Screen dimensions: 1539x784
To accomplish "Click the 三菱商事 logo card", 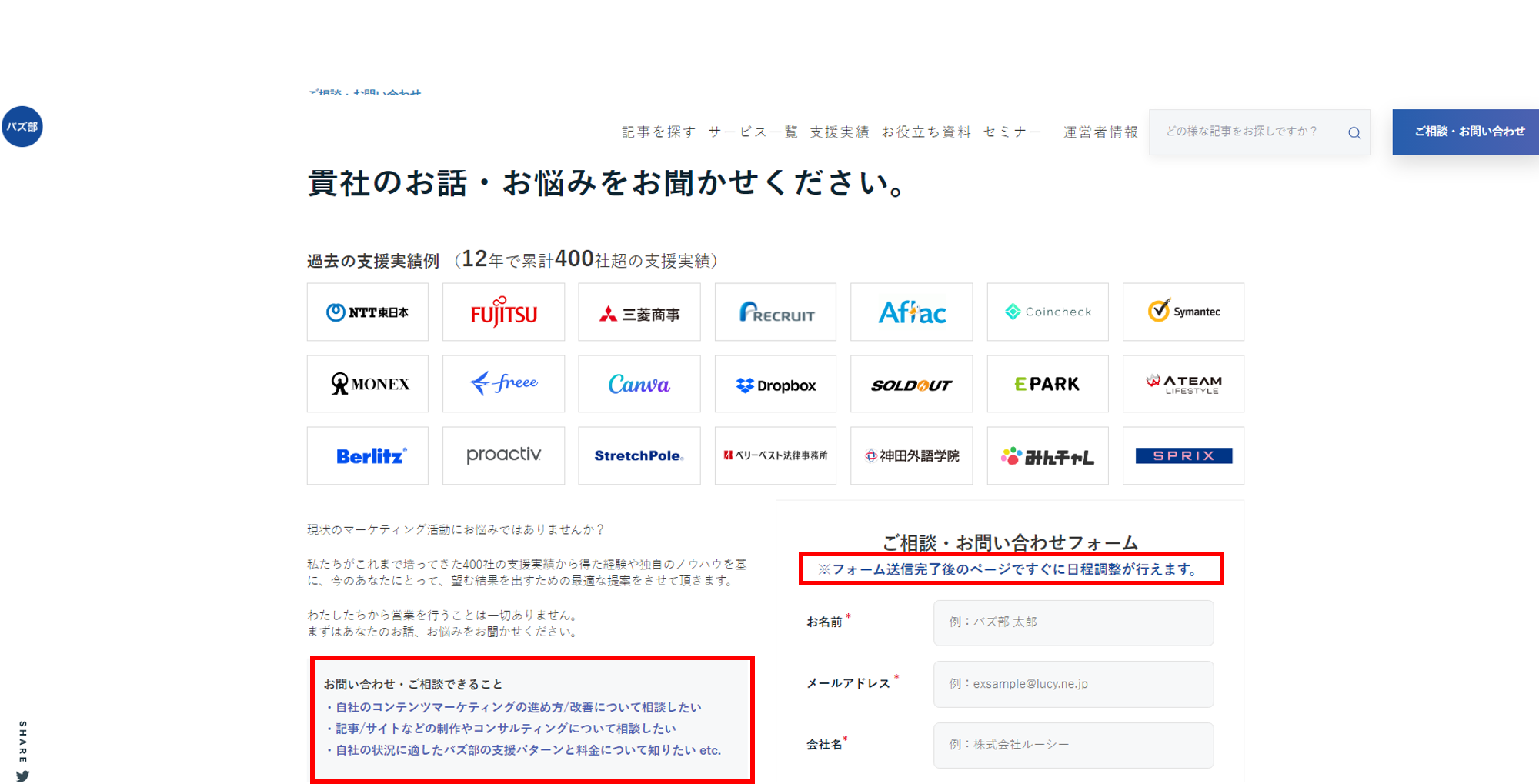I will 639,312.
